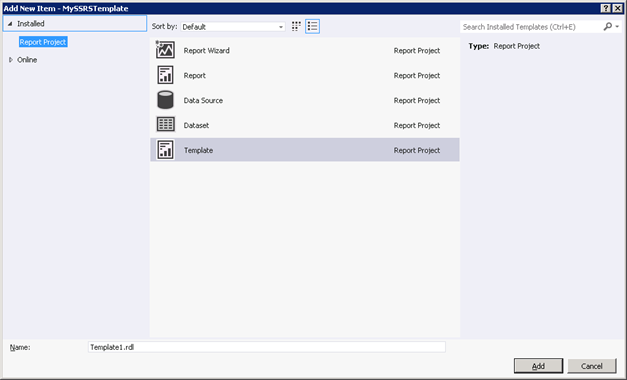Click 'Report Project' type in Data Source row
The image size is (627, 380).
pos(417,100)
